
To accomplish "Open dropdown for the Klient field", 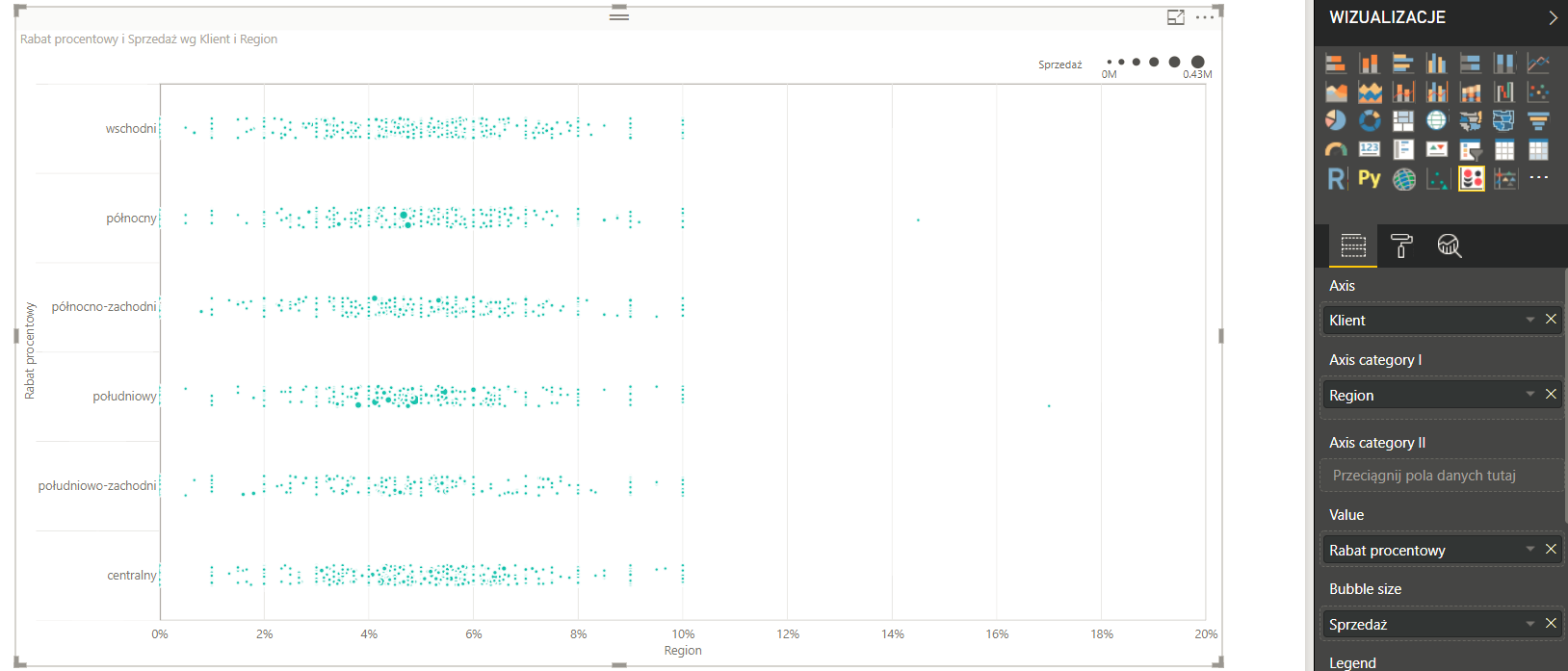I will coord(1530,320).
